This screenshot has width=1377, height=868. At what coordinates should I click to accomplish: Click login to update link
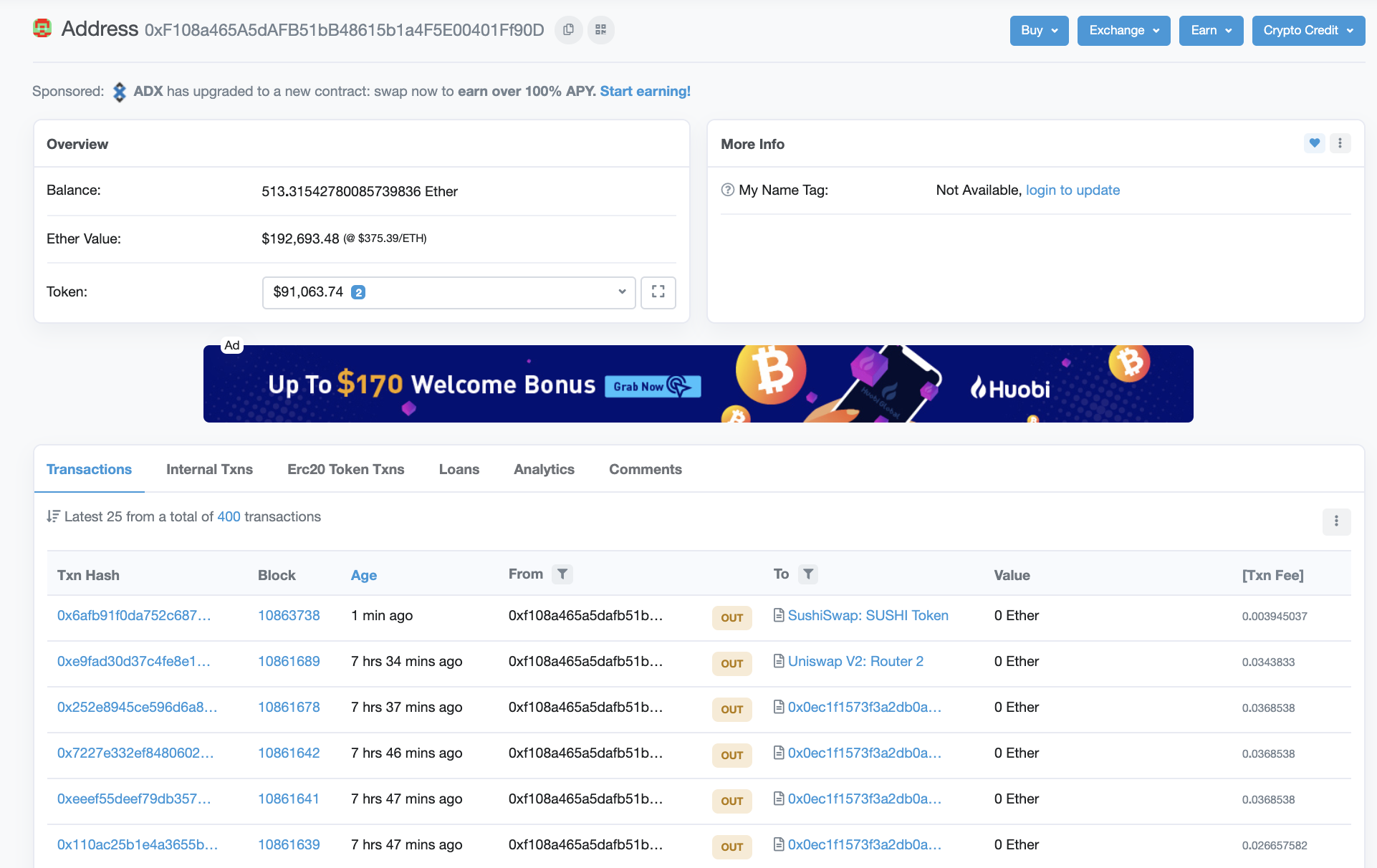point(1073,190)
